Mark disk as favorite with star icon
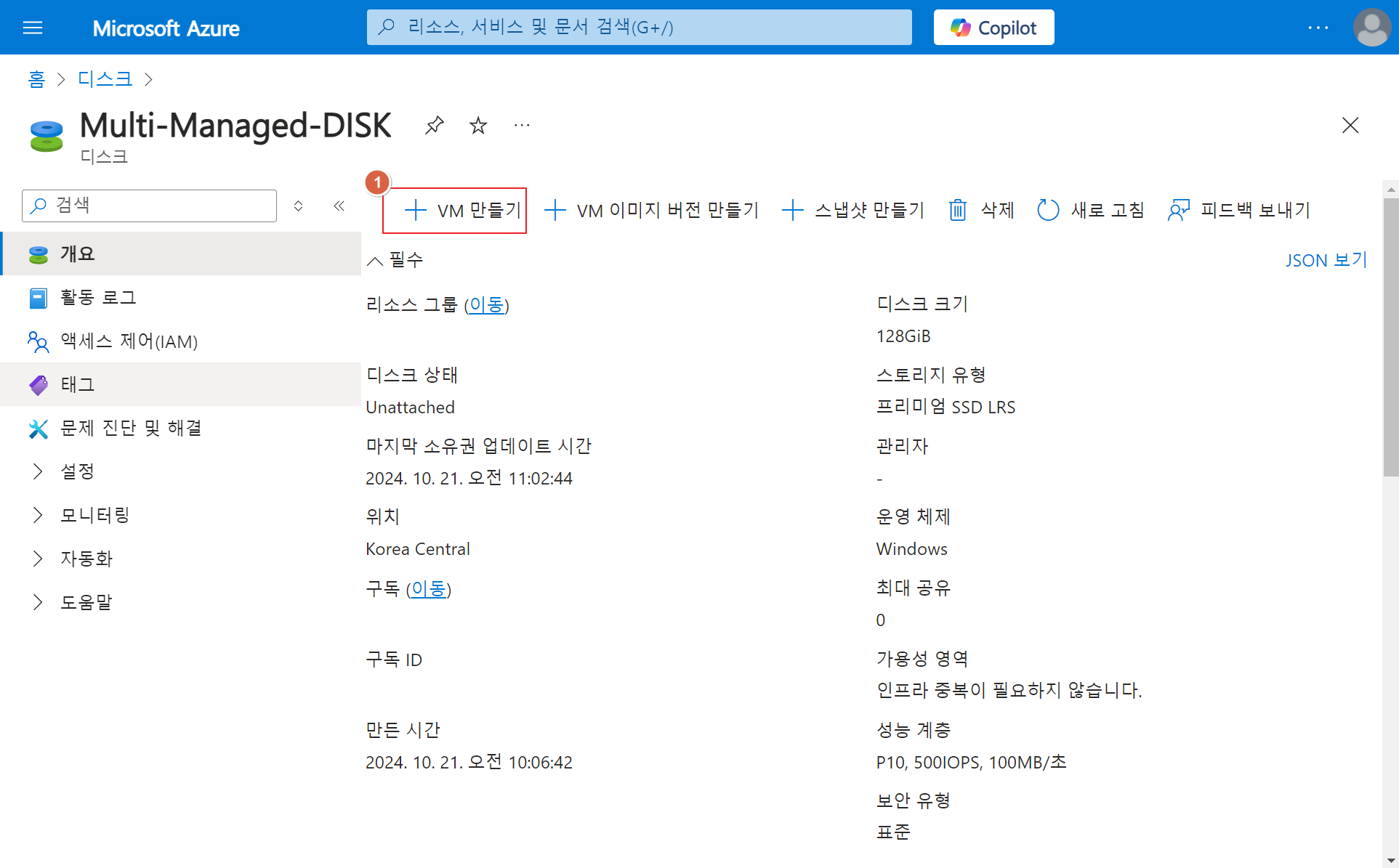Viewport: 1399px width, 868px height. pos(477,126)
